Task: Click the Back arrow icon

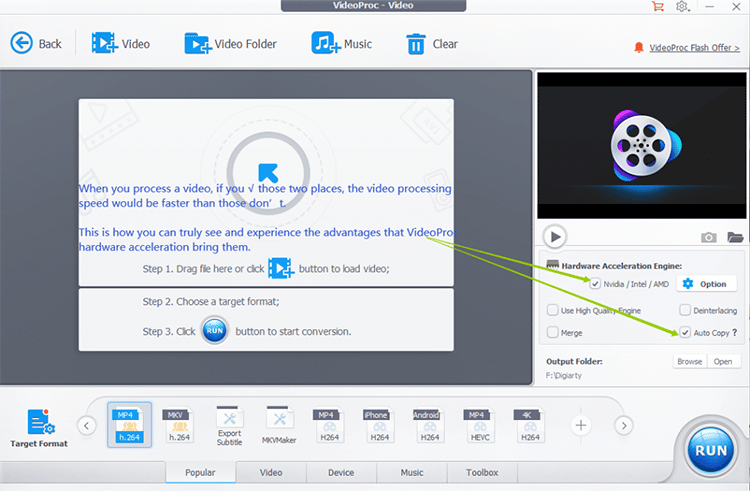Action: 22,43
